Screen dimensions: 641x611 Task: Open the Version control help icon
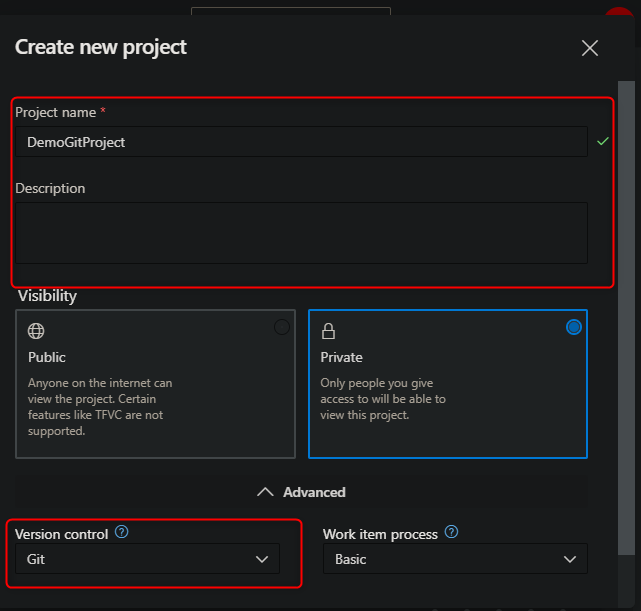point(122,532)
